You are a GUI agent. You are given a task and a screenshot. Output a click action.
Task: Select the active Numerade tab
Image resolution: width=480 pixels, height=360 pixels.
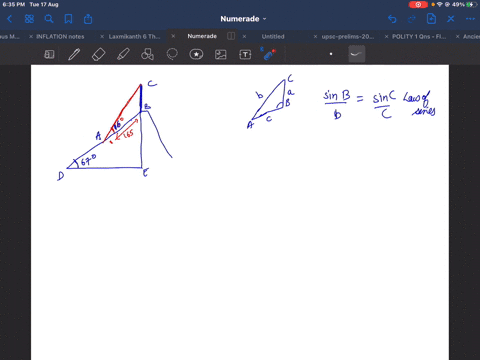pyautogui.click(x=202, y=36)
